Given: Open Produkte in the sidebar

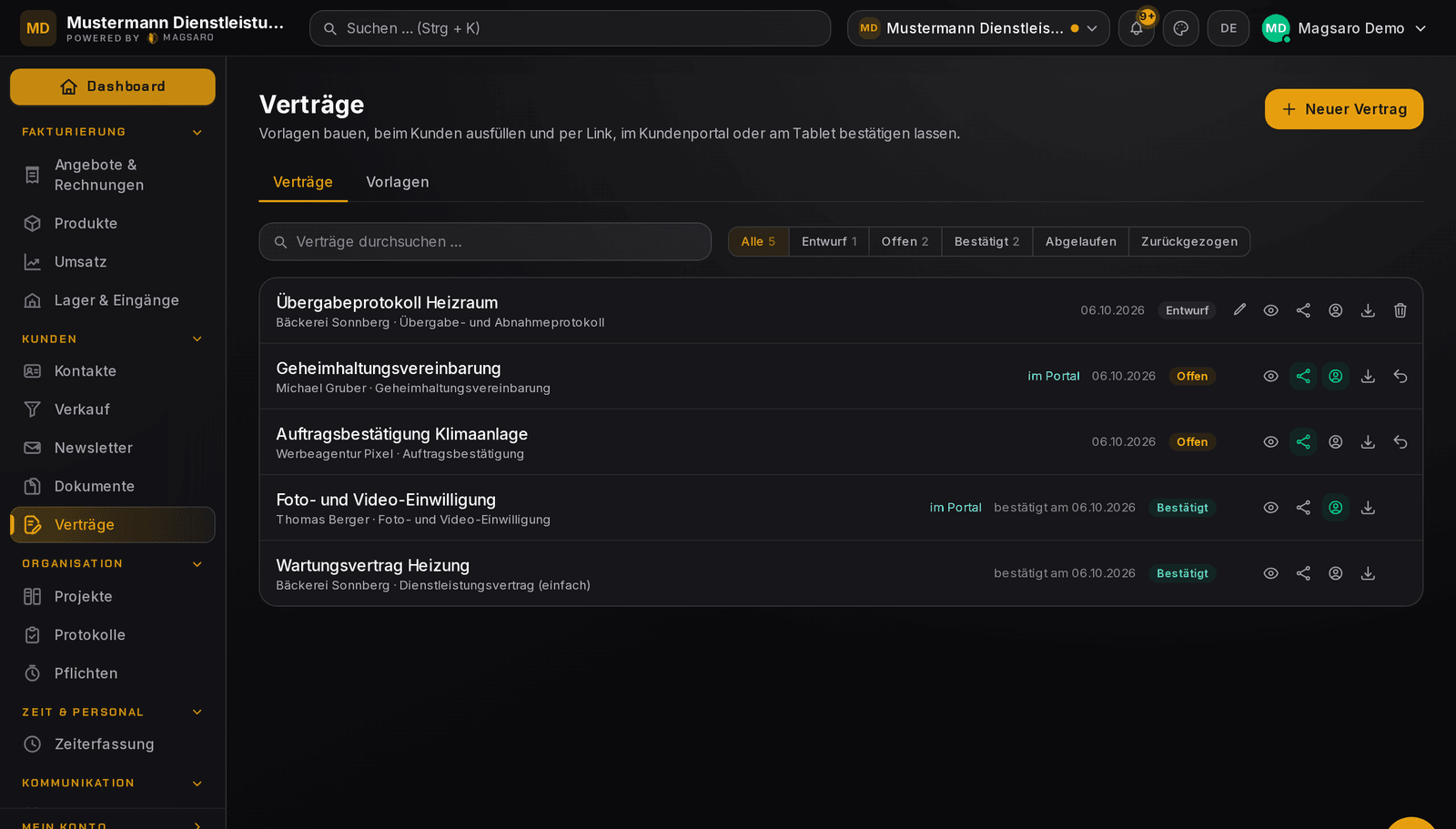Looking at the screenshot, I should coord(113,223).
